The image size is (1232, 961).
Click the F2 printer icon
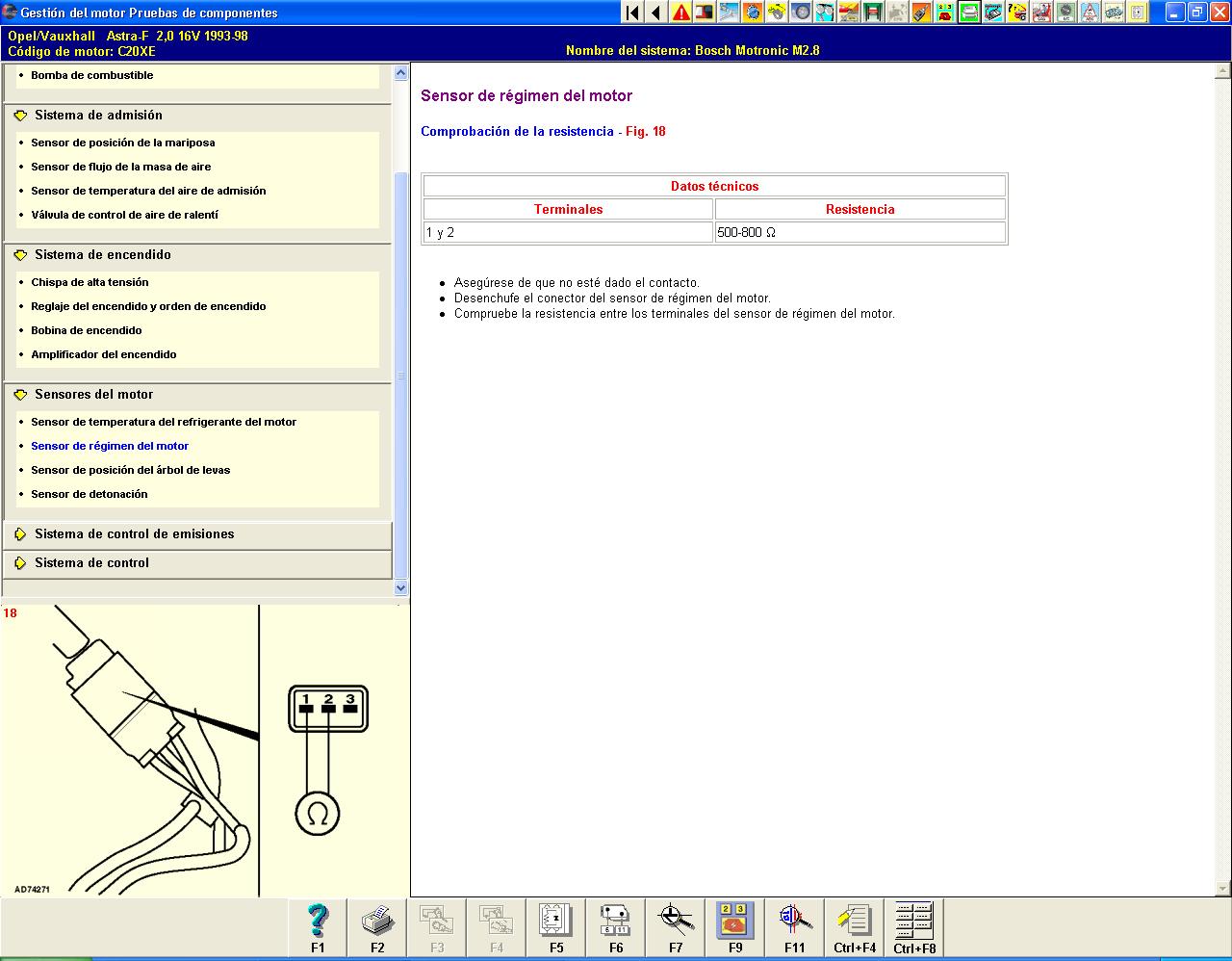[x=377, y=926]
